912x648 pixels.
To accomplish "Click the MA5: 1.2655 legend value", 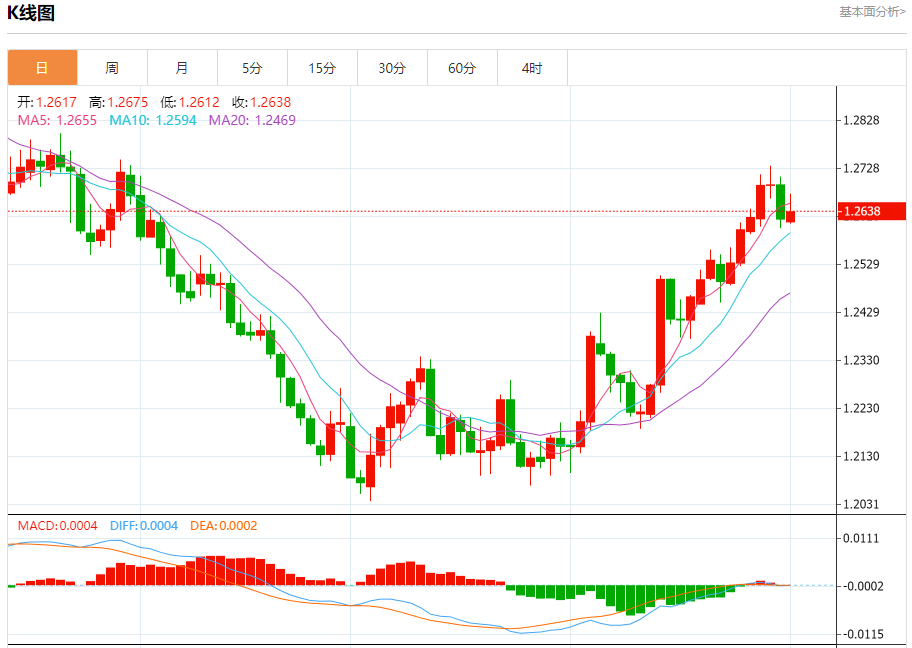I will (x=57, y=120).
